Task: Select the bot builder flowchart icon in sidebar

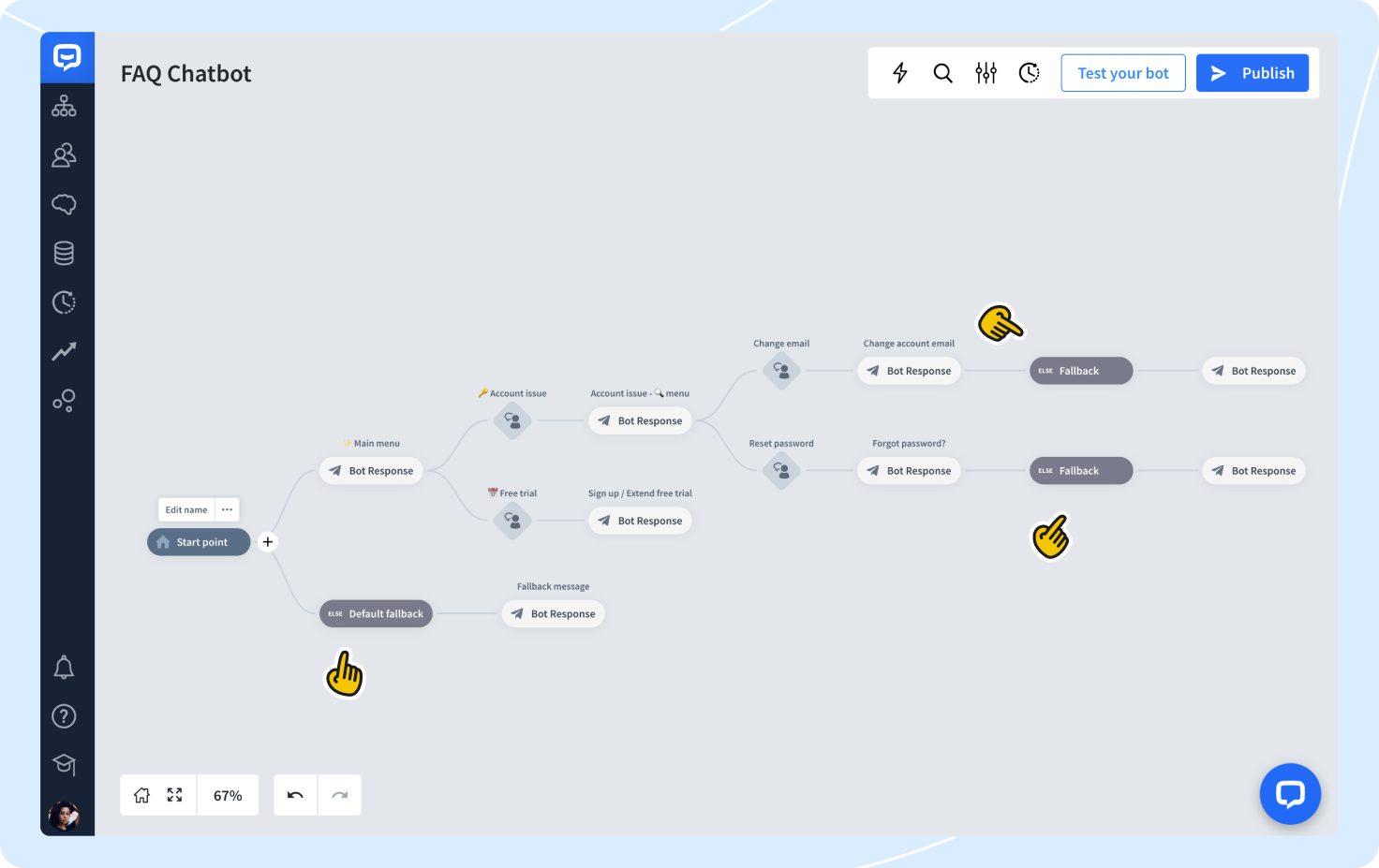Action: click(64, 106)
